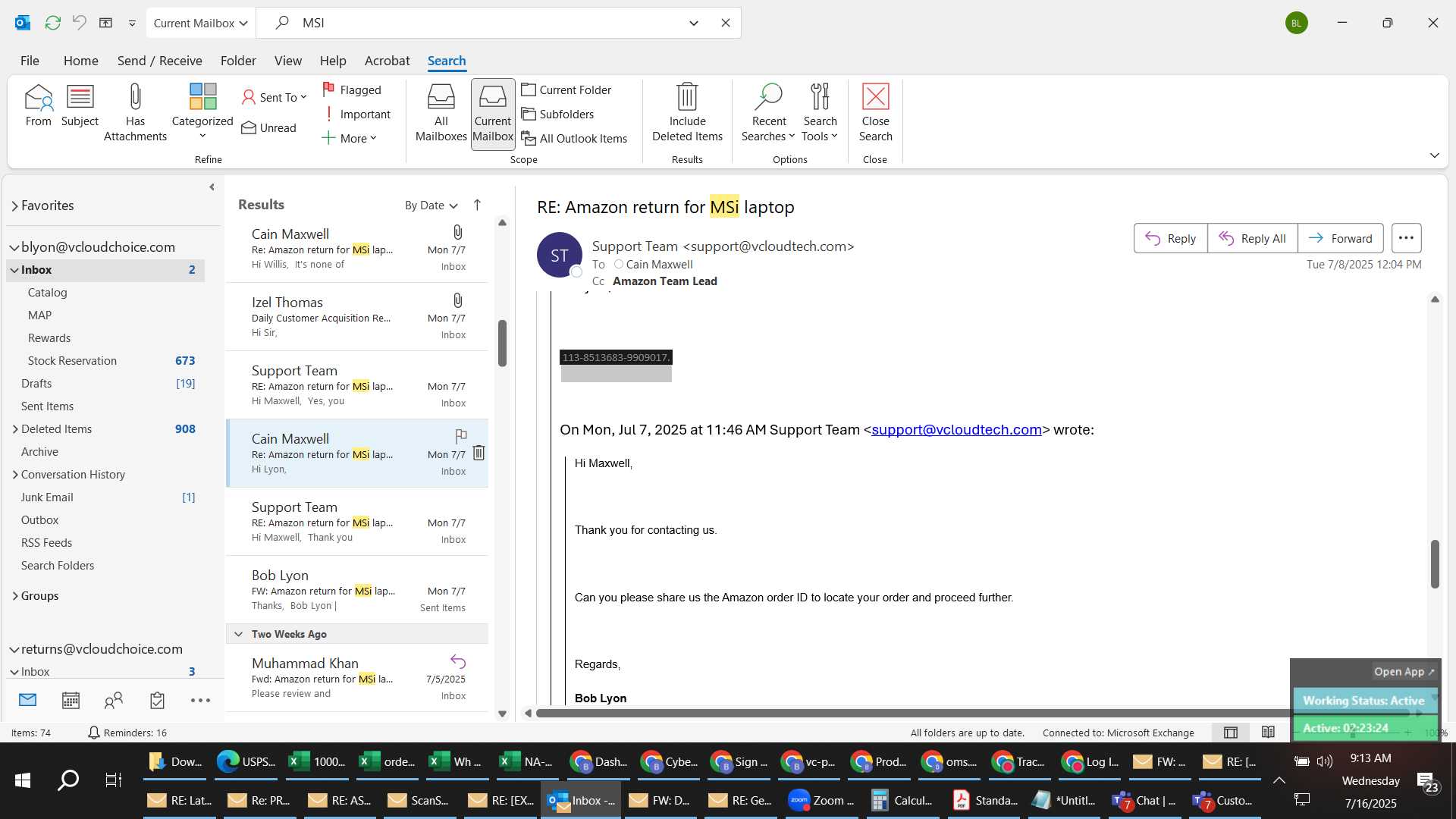
Task: Open the more message actions ellipsis
Action: coord(1406,238)
